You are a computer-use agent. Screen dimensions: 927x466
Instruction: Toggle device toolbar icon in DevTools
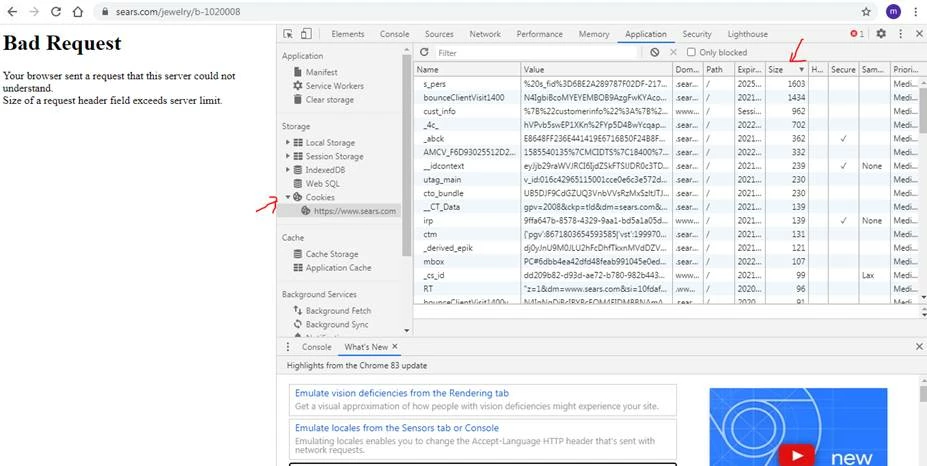click(306, 34)
